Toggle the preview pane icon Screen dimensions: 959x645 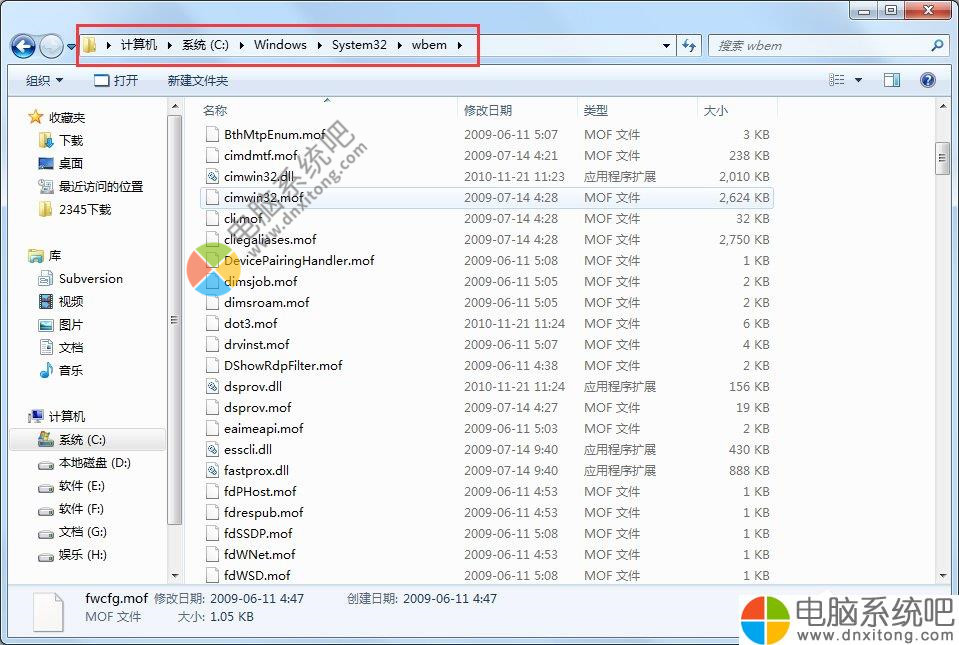coord(892,80)
